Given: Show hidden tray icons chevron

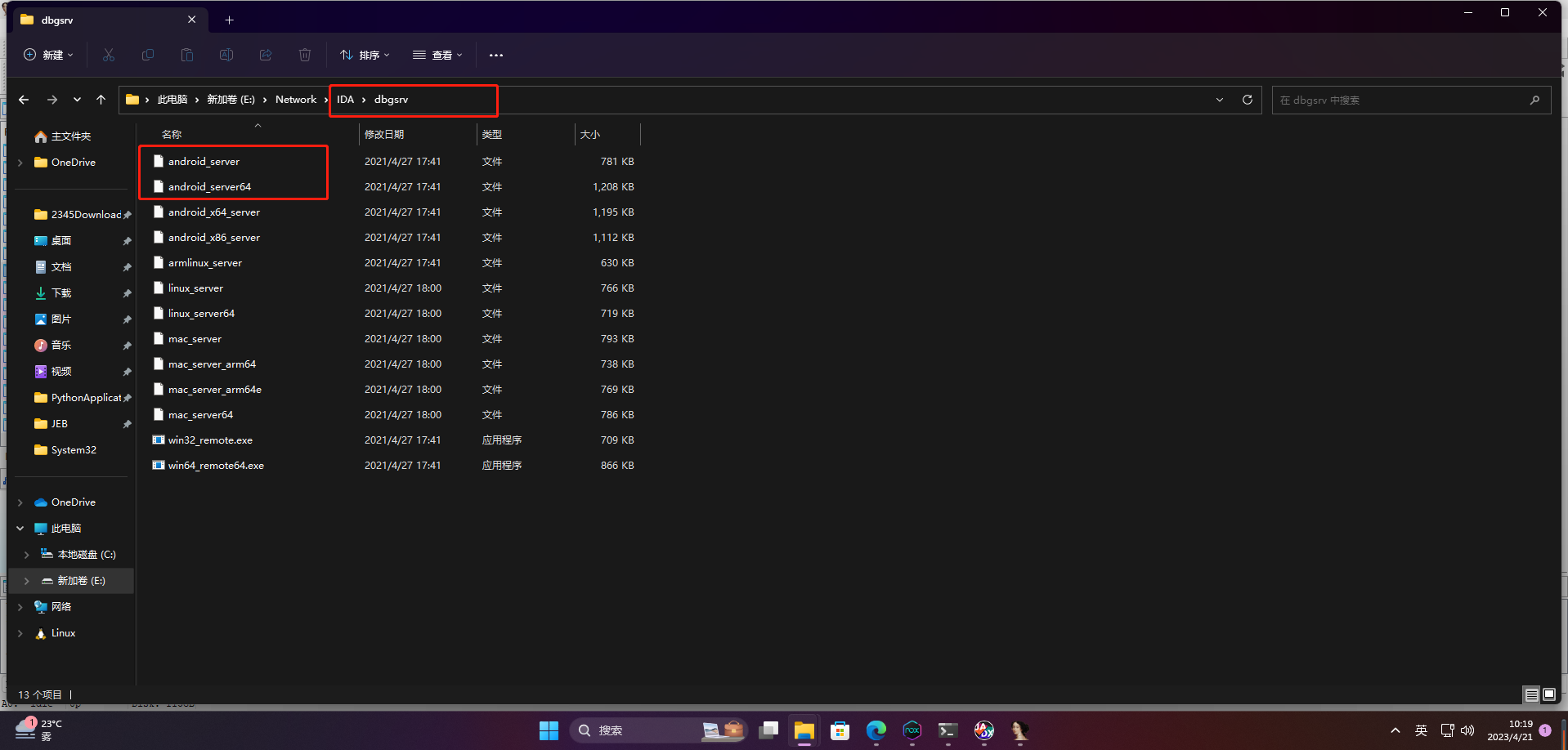Looking at the screenshot, I should pos(1396,730).
